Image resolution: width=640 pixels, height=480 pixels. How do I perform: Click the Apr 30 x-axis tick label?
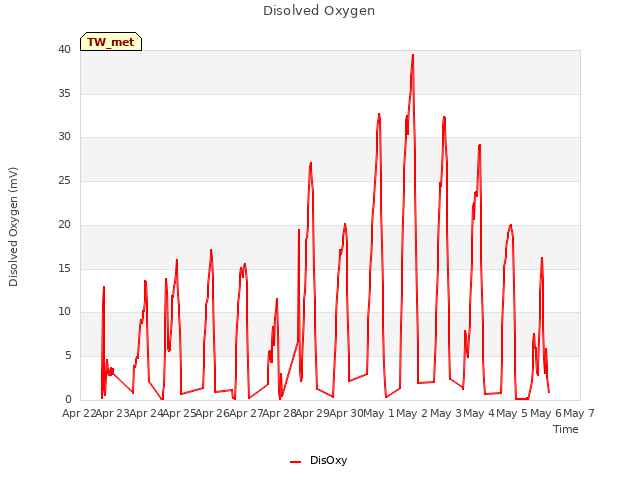tap(346, 413)
